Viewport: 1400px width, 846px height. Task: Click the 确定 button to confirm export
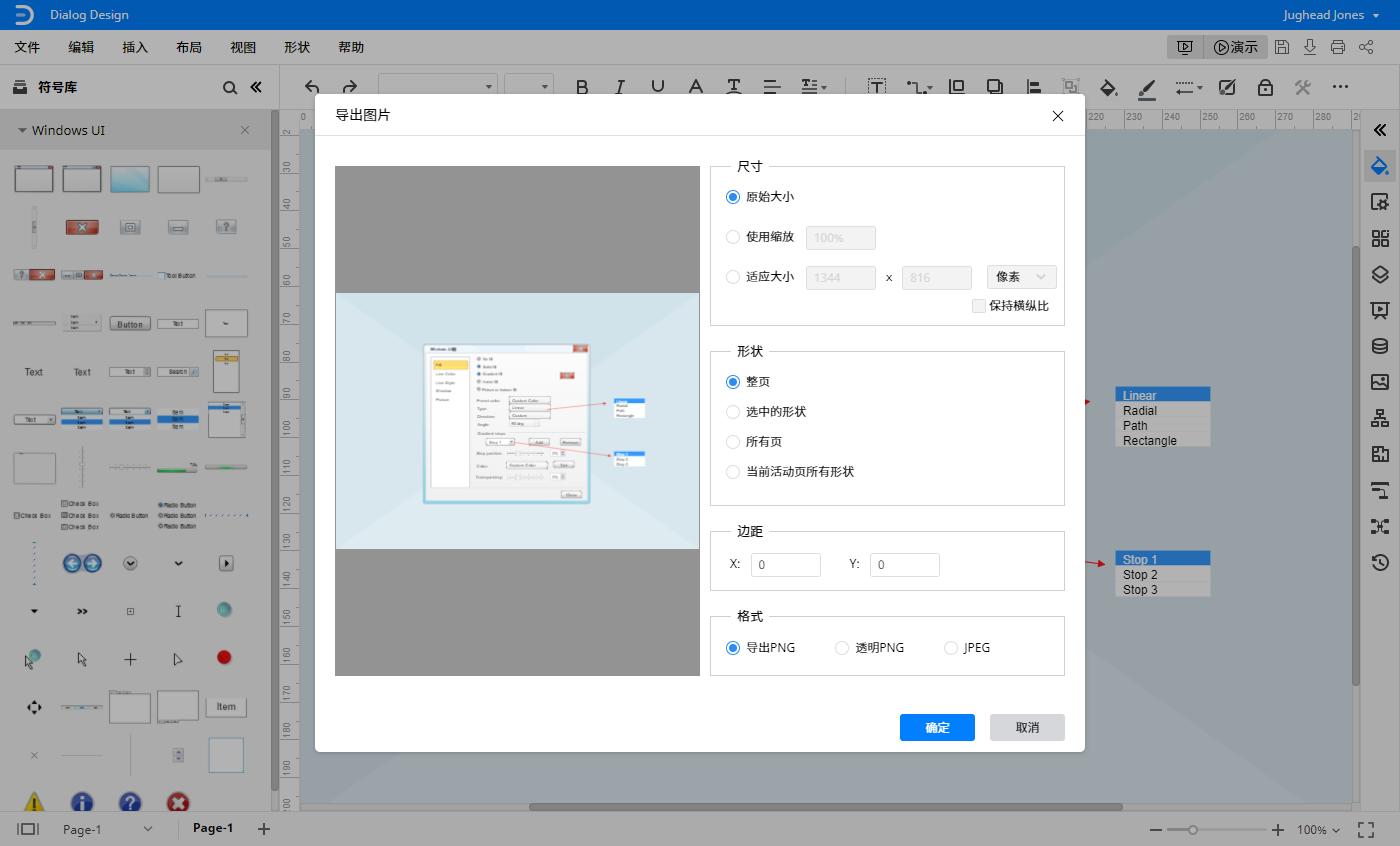point(937,727)
